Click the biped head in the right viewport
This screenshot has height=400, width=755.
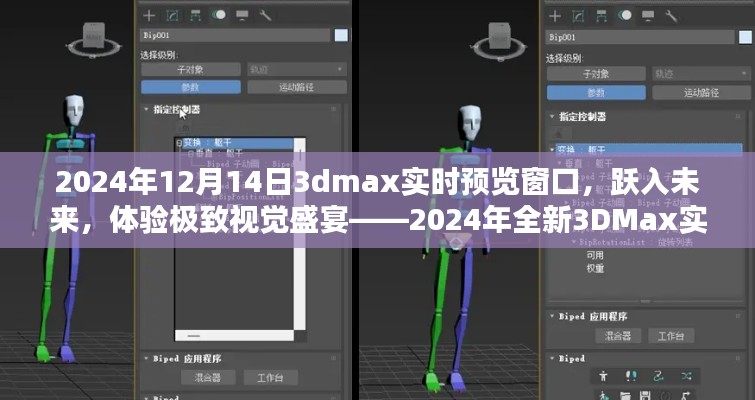pos(470,122)
